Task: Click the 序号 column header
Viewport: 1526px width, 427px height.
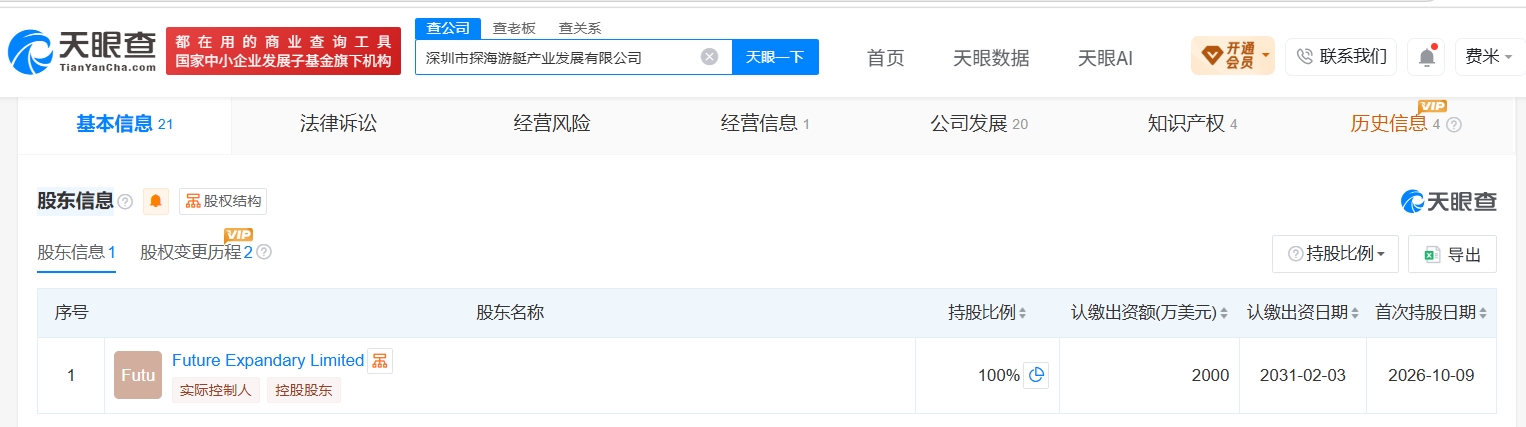Action: [x=71, y=313]
